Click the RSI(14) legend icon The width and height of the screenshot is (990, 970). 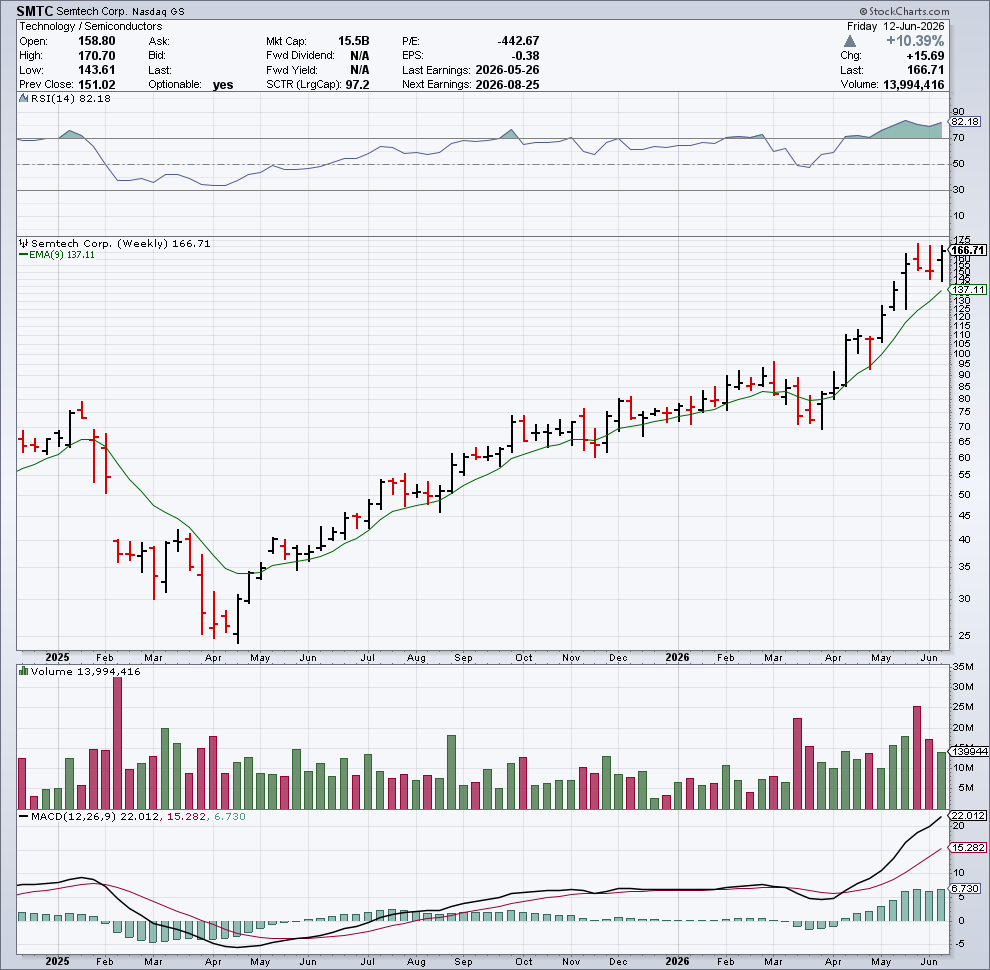23,98
